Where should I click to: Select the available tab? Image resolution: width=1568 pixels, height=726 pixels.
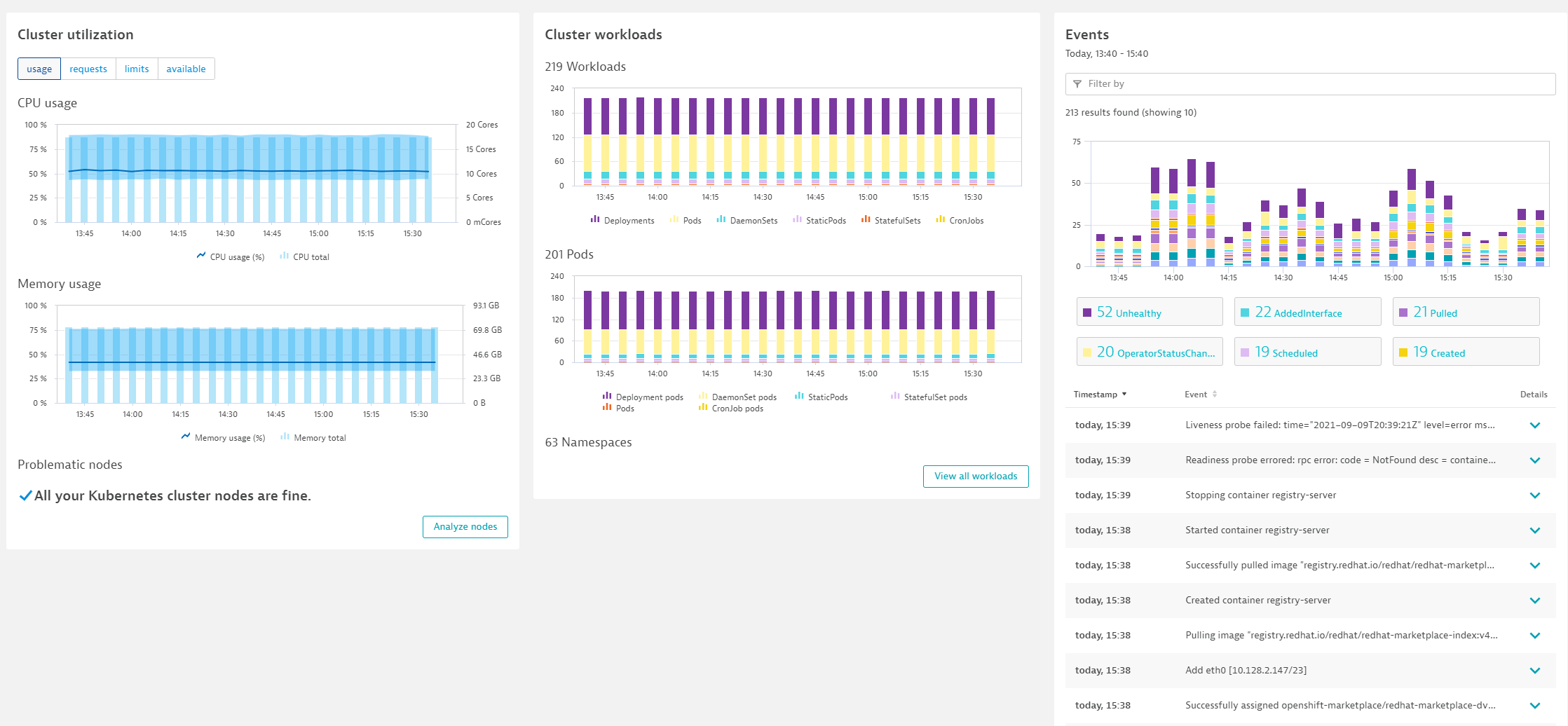pyautogui.click(x=186, y=69)
